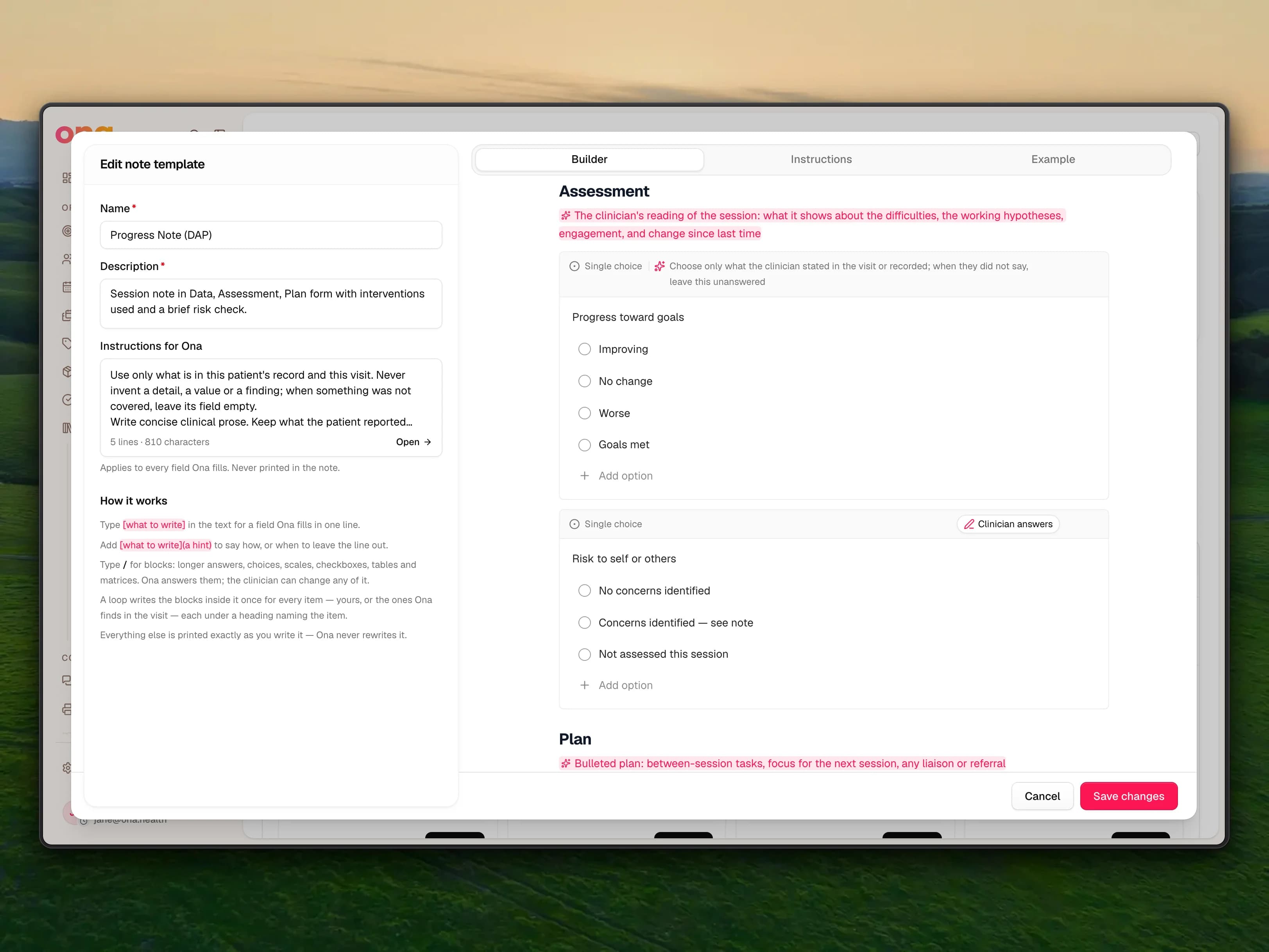Open the full Instructions for Ona editor

(413, 442)
